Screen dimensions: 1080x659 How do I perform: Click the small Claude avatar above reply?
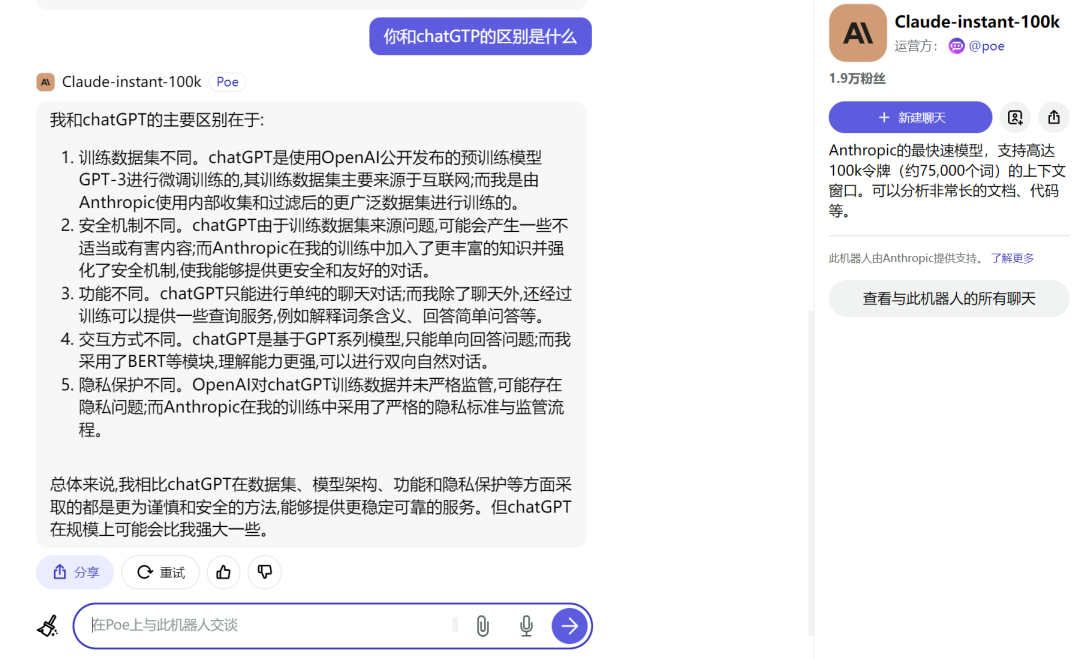pos(45,82)
